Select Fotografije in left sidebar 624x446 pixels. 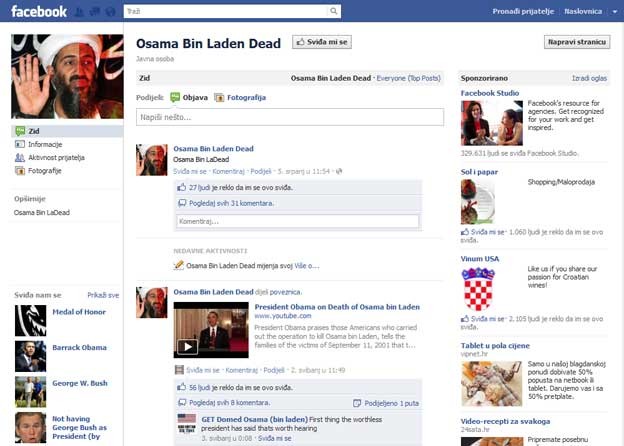pyautogui.click(x=45, y=171)
